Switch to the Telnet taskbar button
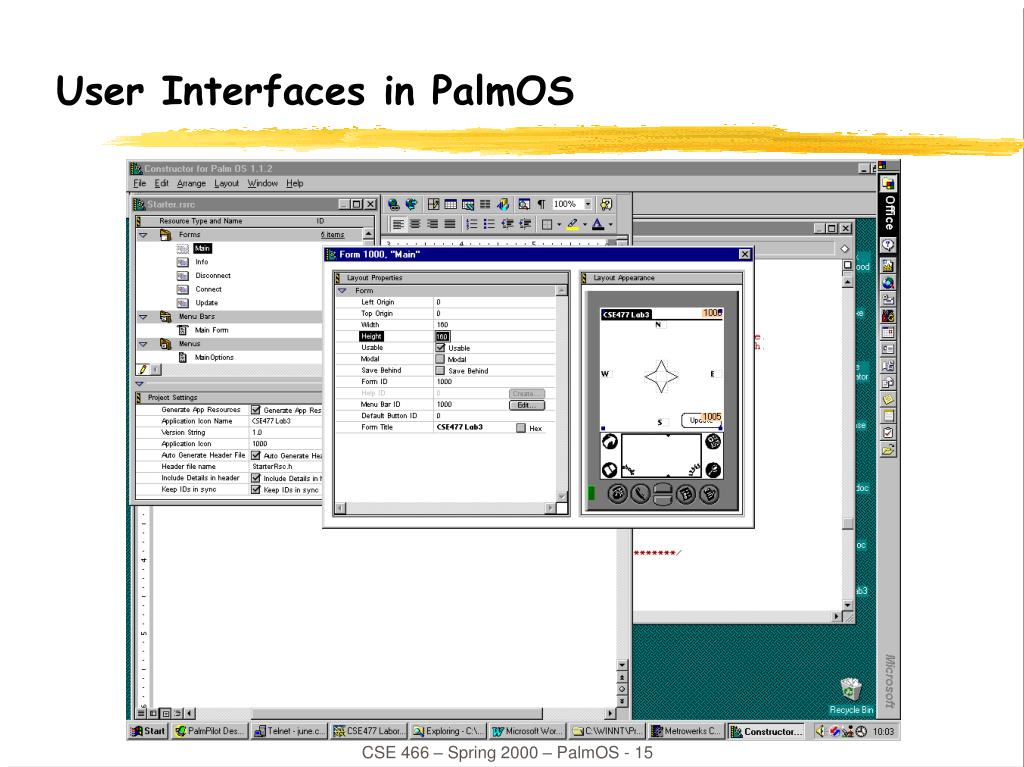 (x=288, y=731)
